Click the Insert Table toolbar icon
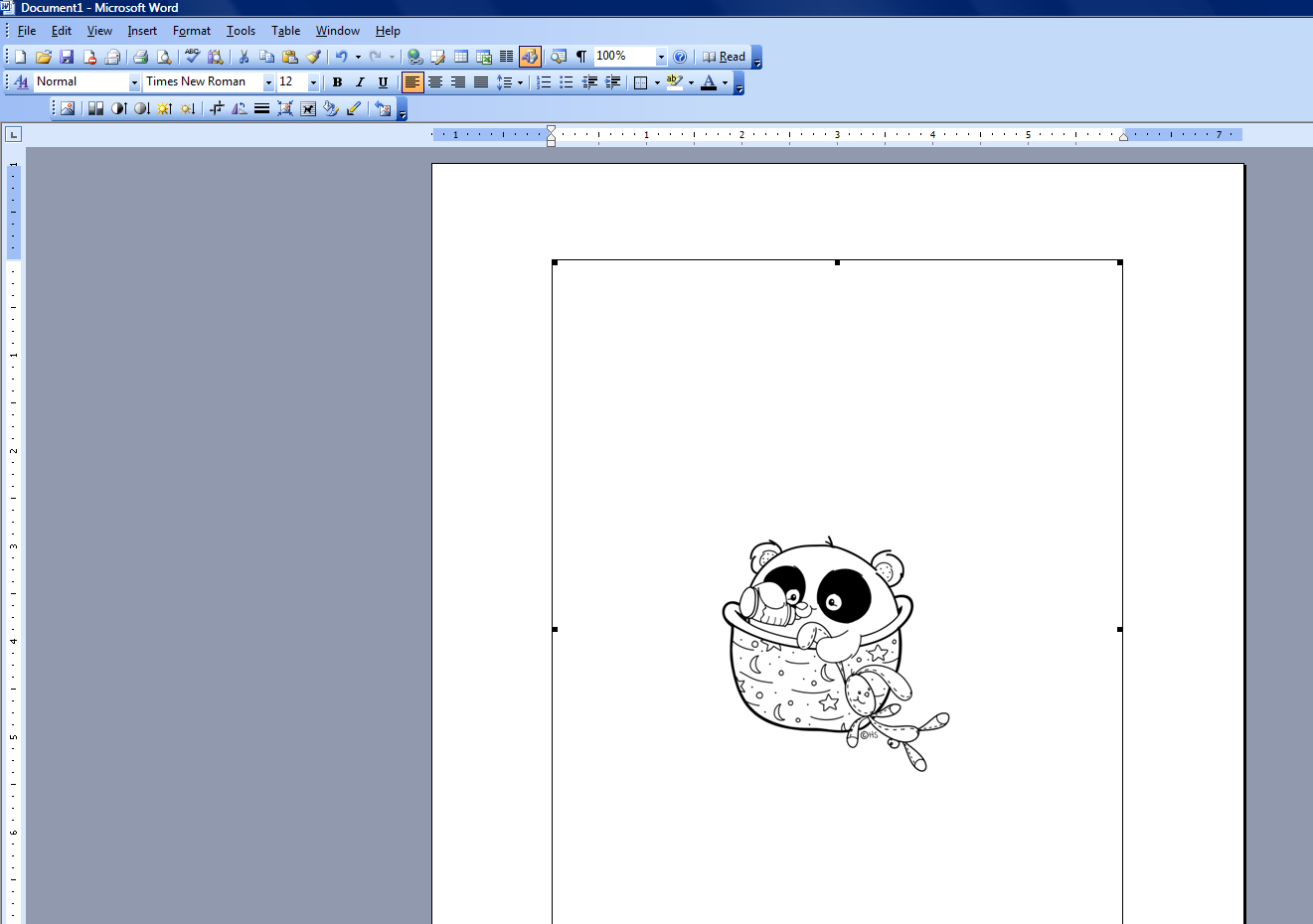The height and width of the screenshot is (924, 1313). coord(460,57)
